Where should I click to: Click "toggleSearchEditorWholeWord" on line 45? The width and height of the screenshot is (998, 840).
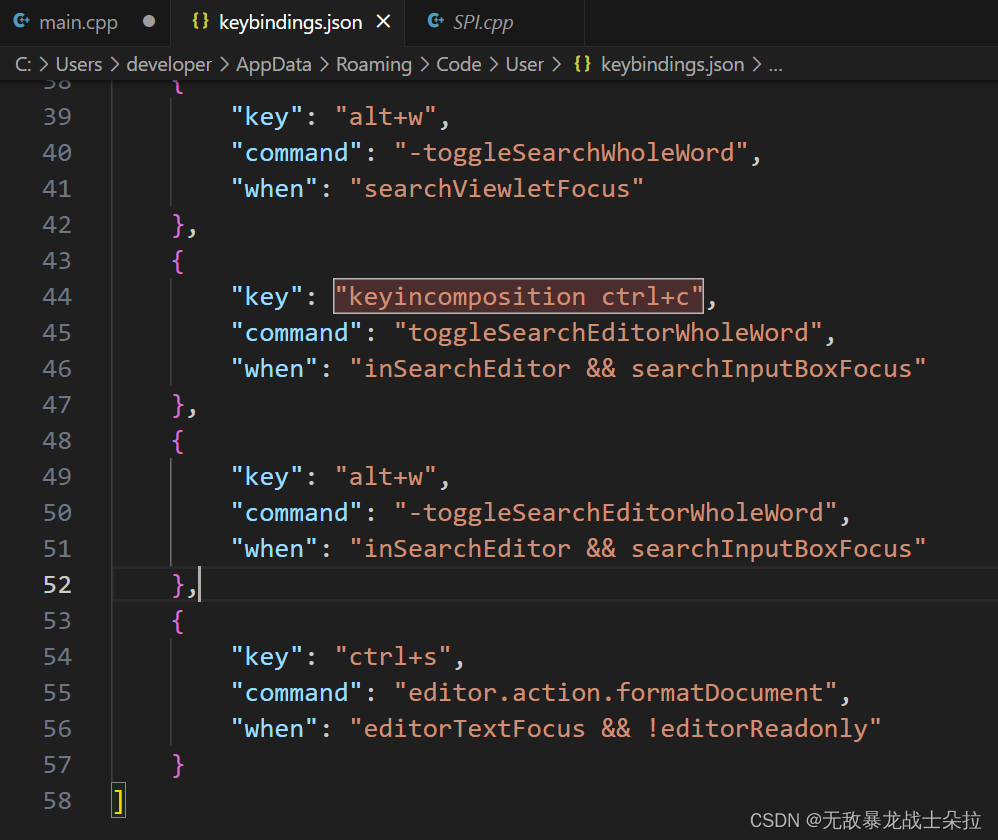click(608, 333)
